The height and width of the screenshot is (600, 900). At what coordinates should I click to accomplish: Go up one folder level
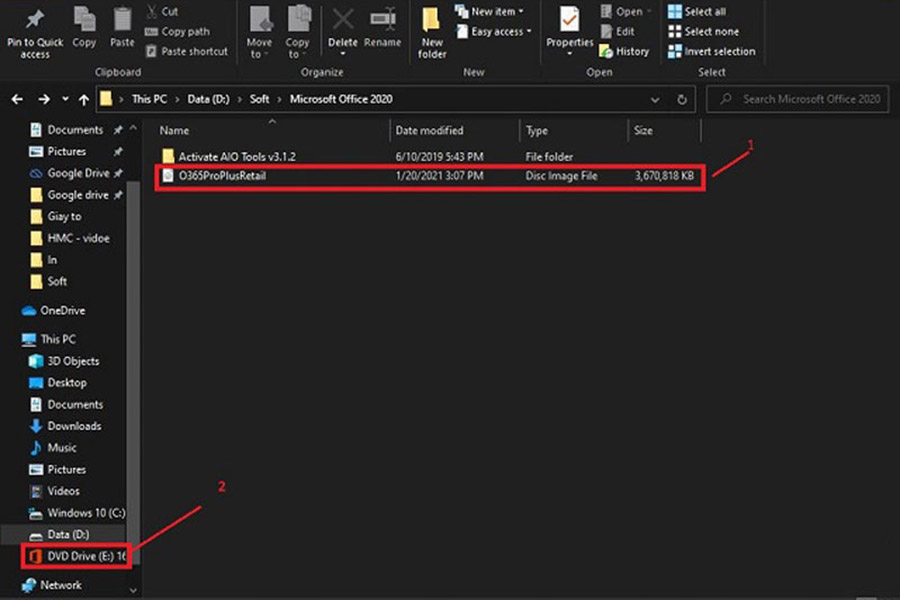coord(84,99)
